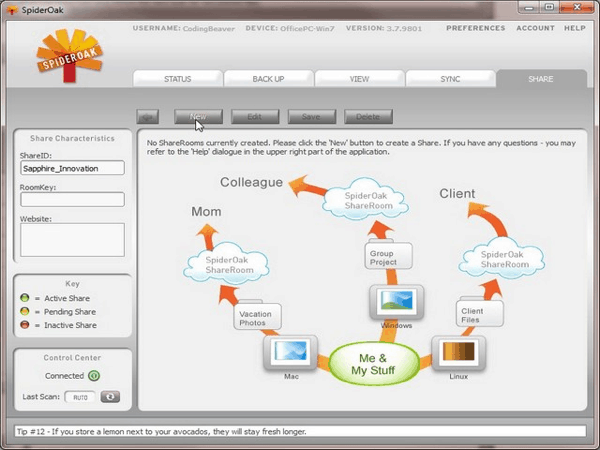Click the Windows computer icon
600x450 pixels.
396,302
